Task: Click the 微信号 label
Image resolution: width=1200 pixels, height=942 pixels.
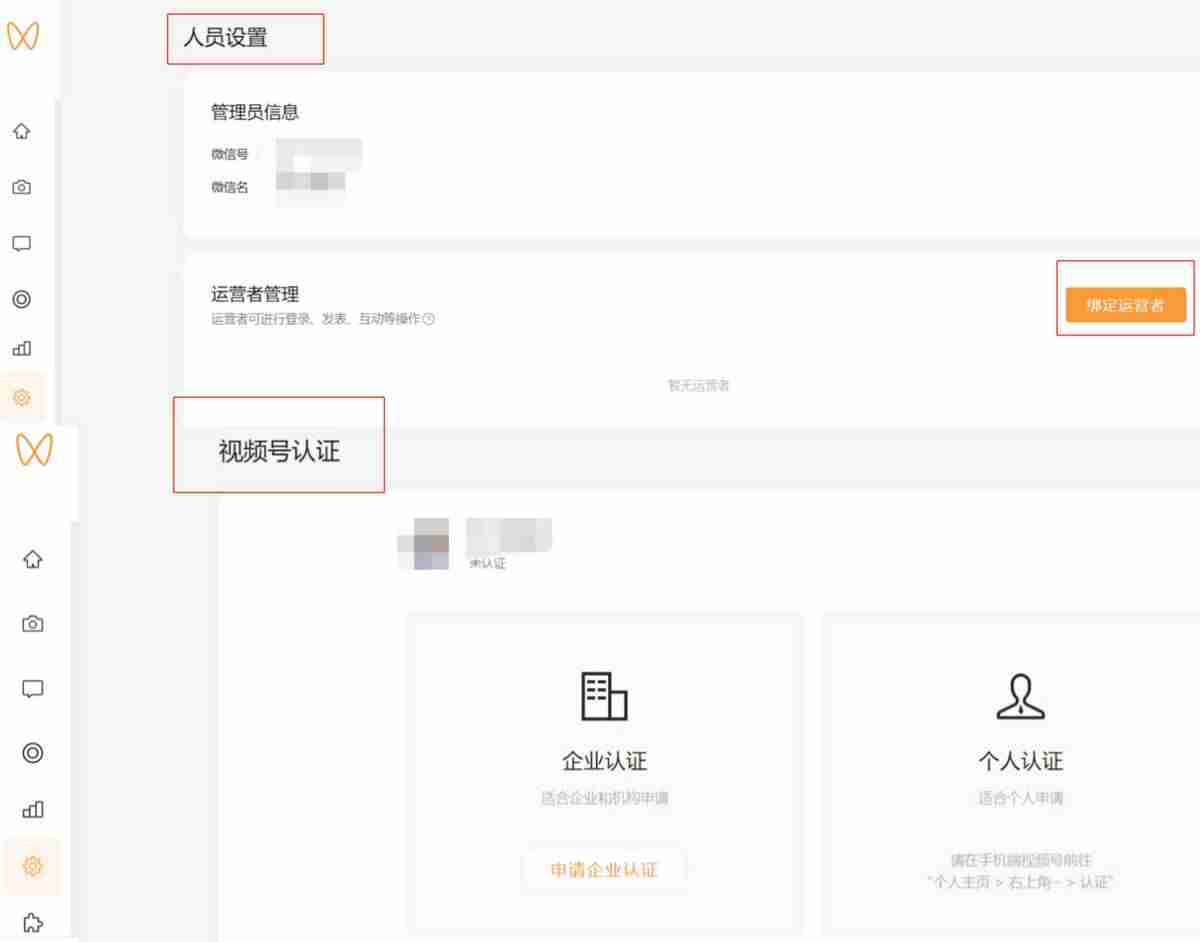Action: pyautogui.click(x=229, y=154)
